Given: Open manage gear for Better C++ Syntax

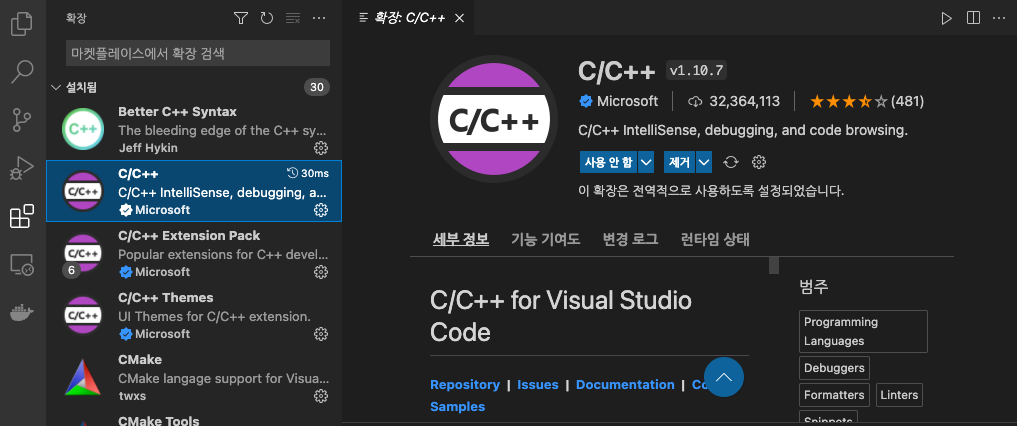Looking at the screenshot, I should 320,148.
